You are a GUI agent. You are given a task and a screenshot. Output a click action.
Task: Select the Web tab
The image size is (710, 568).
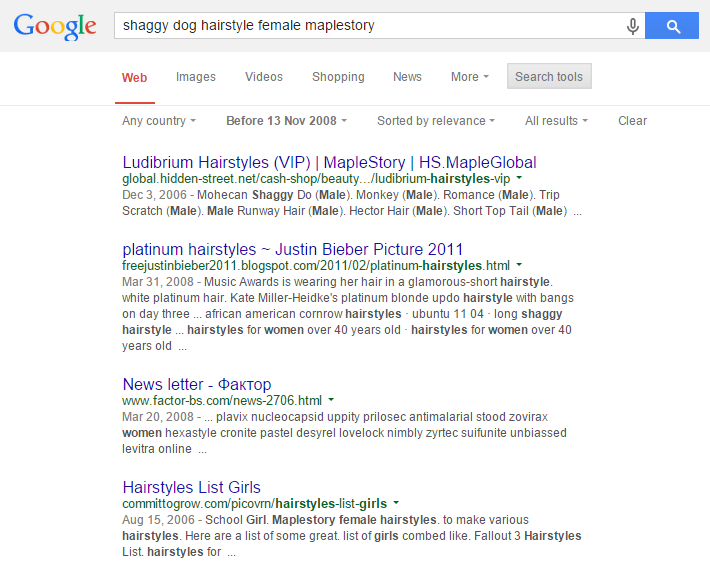[134, 77]
